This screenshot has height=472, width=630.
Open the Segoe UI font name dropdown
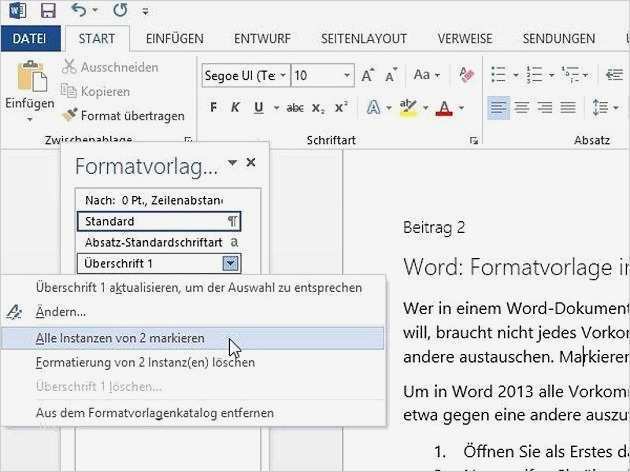point(282,75)
